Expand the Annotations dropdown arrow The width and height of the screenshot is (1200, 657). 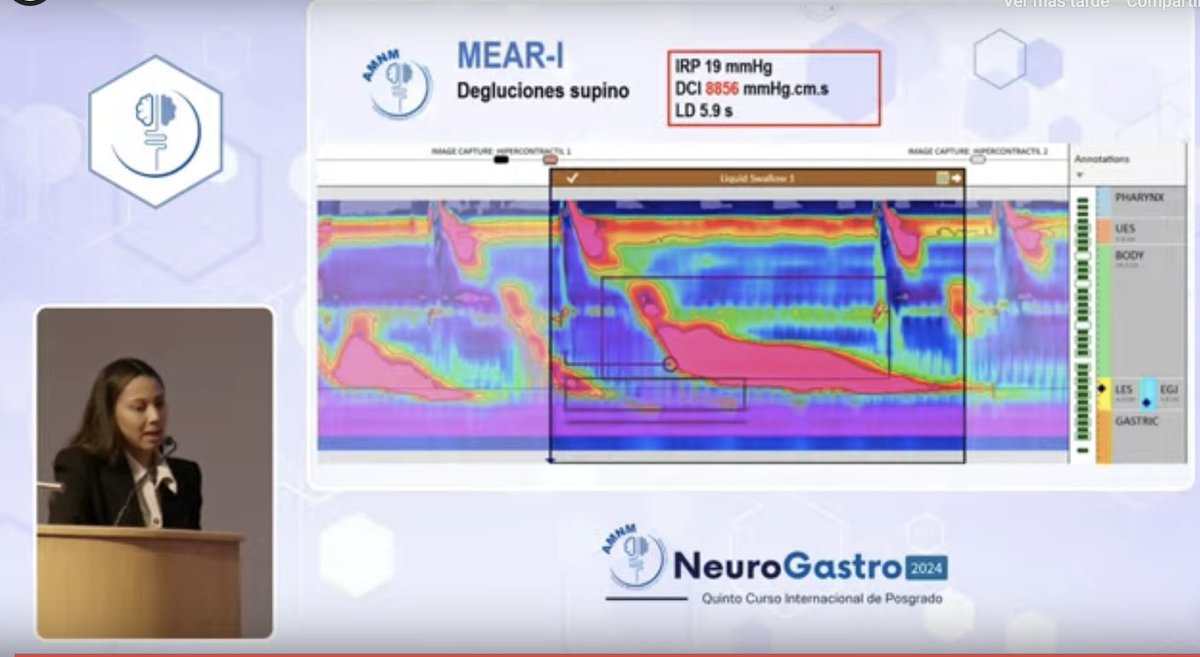(x=1079, y=174)
